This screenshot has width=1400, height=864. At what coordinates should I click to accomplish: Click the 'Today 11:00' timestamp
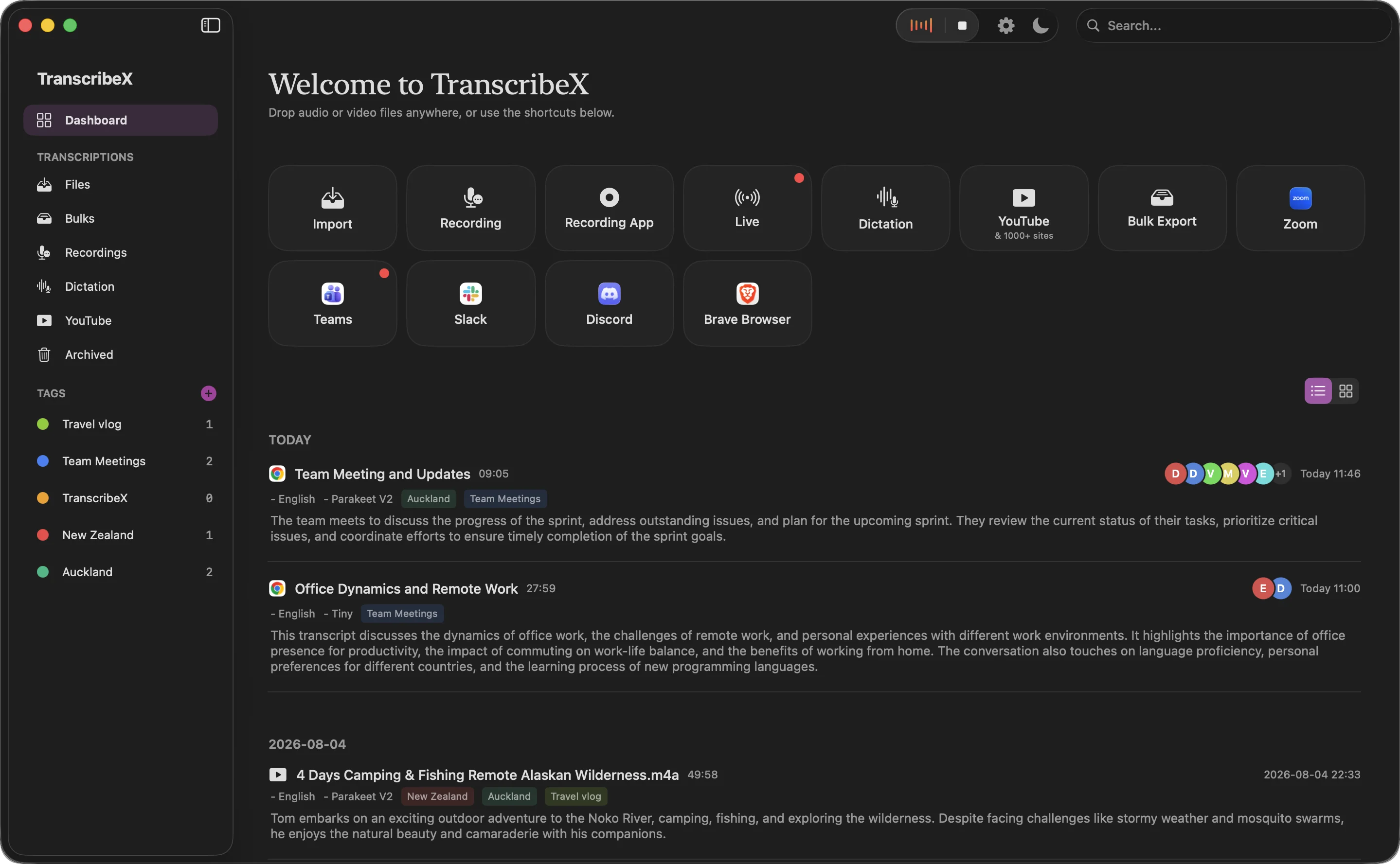tap(1330, 589)
